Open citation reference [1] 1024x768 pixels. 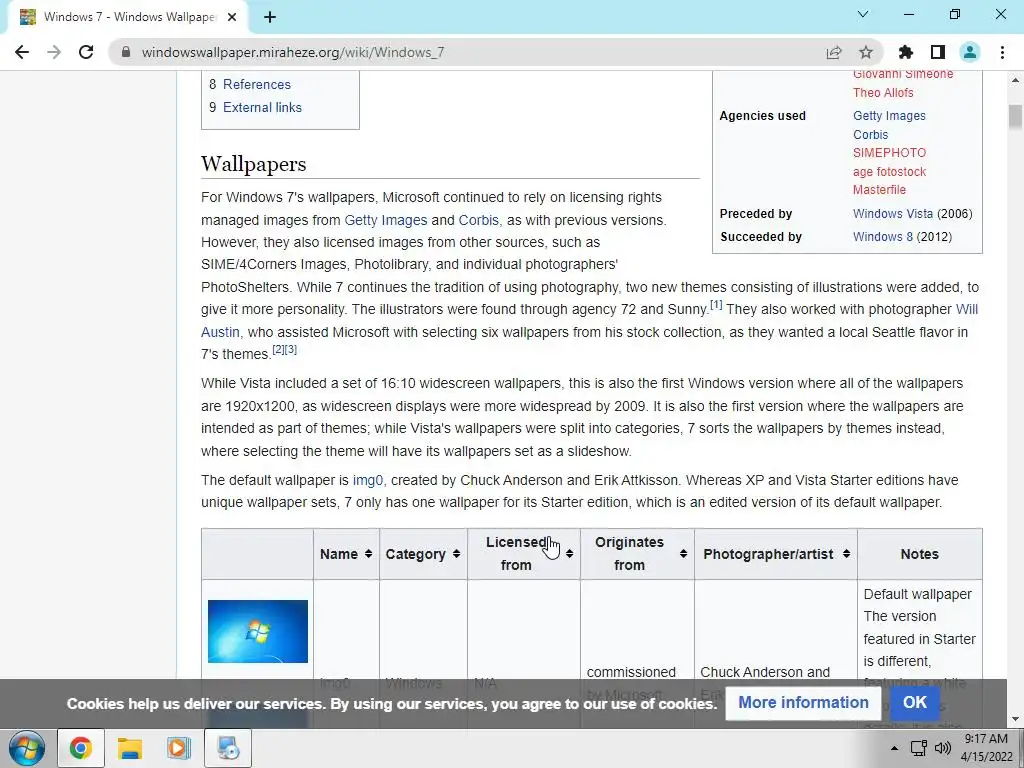coord(716,304)
